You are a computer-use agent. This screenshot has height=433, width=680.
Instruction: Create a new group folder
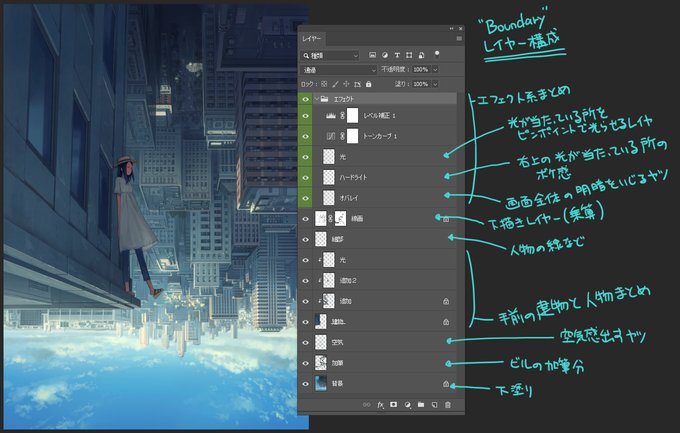click(x=421, y=404)
